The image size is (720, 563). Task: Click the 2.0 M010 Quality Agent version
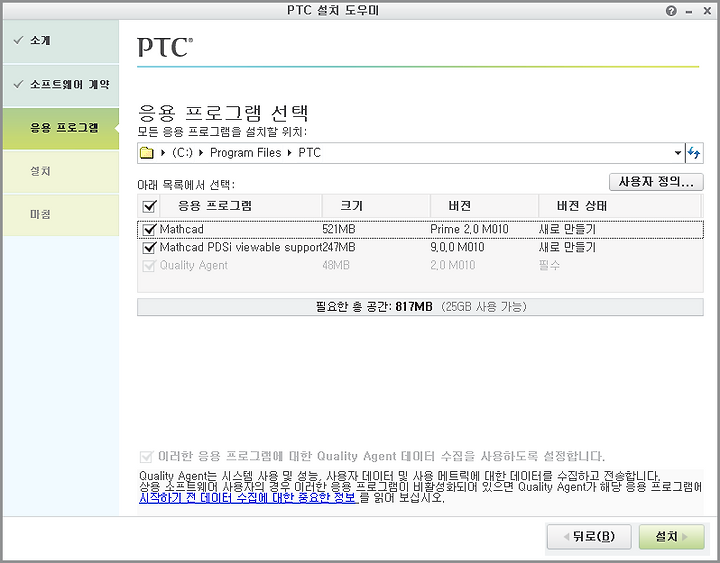tap(453, 265)
